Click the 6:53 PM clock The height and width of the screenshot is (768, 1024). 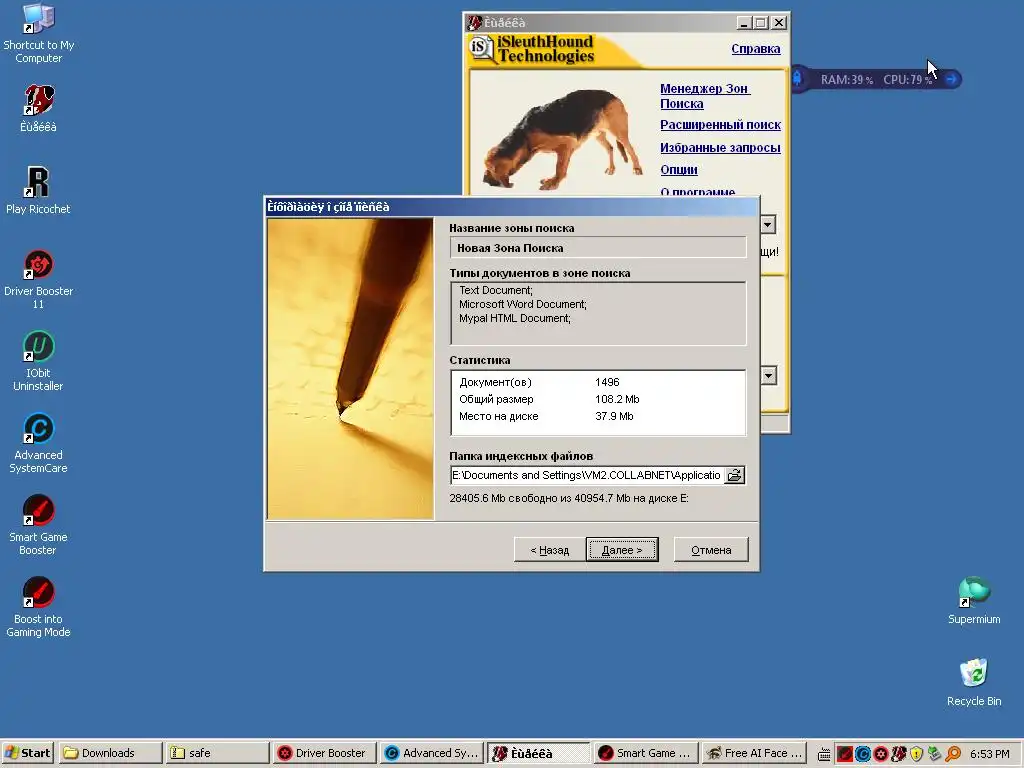(989, 754)
